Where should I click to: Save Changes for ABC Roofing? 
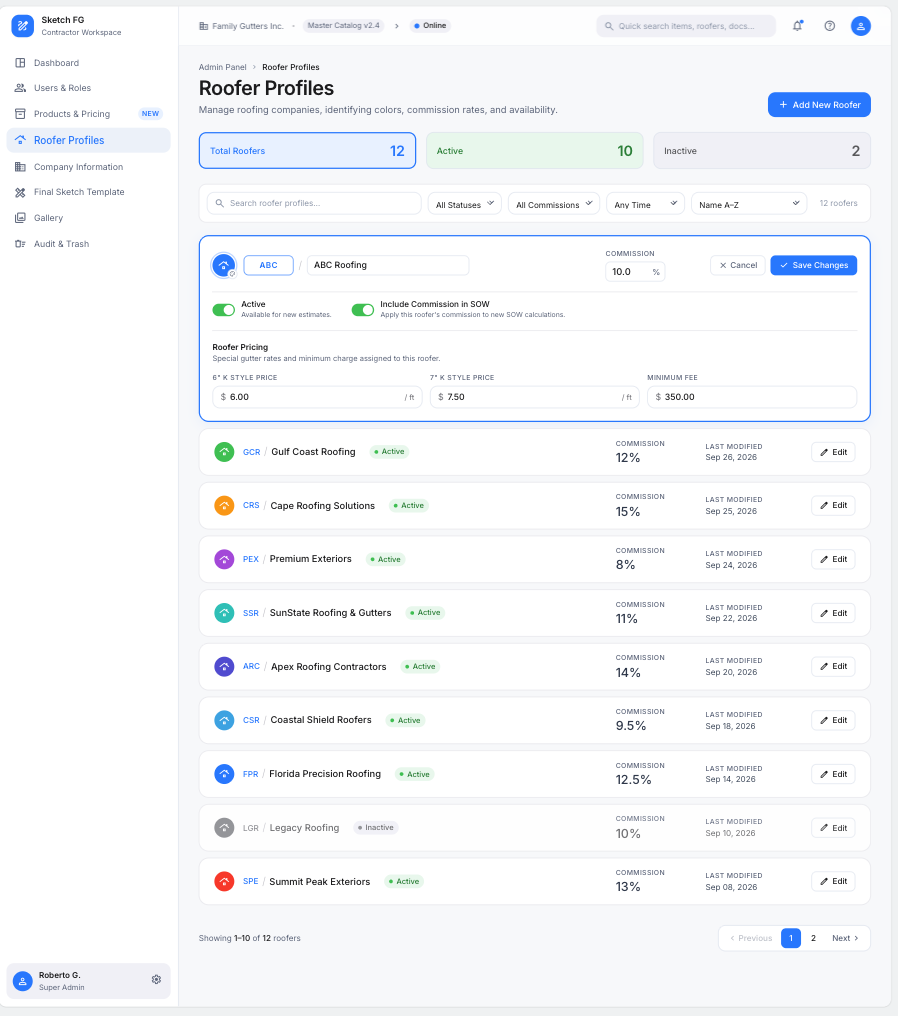click(814, 265)
